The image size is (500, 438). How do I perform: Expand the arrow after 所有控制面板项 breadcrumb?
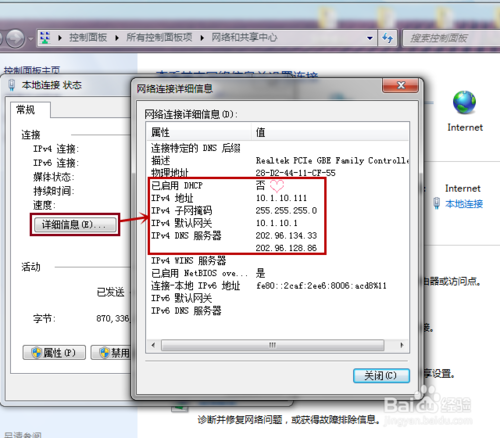(202, 38)
